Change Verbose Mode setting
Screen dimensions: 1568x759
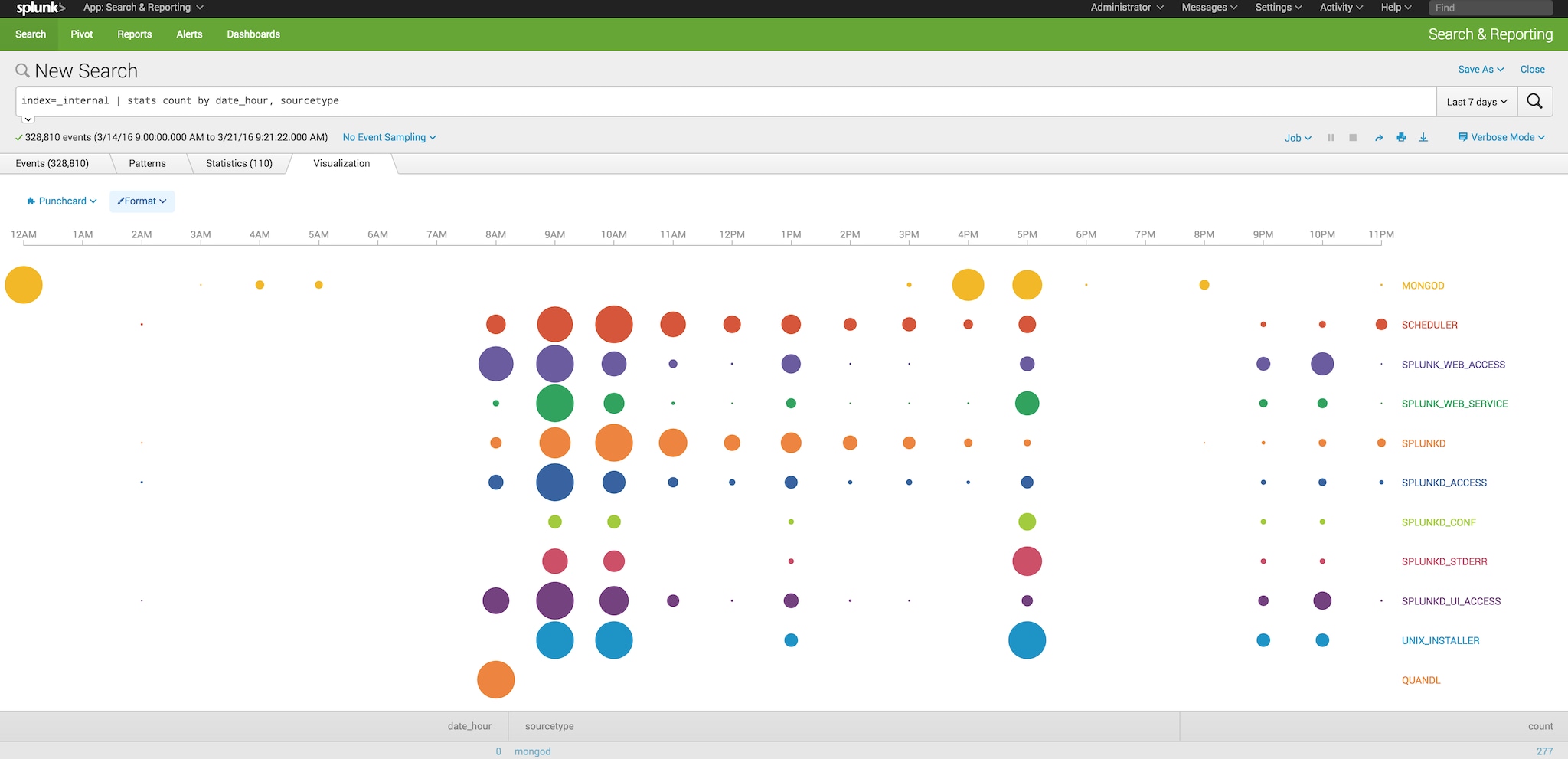[1501, 138]
